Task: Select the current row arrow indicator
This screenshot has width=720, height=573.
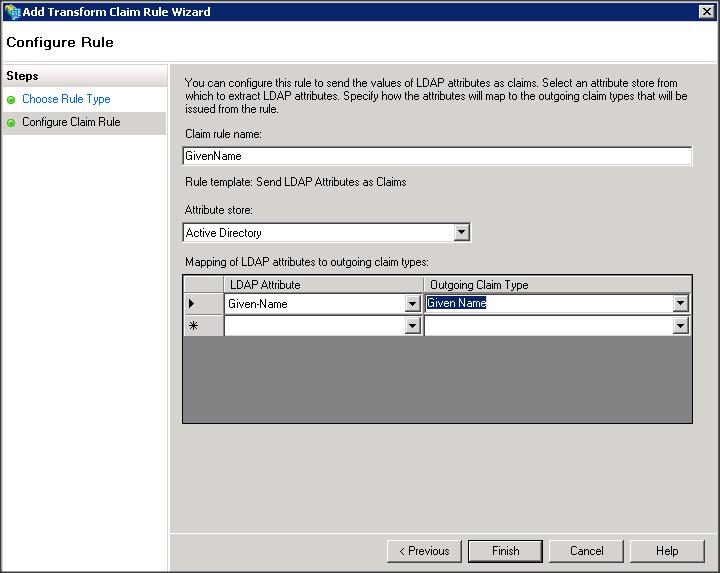Action: 192,303
